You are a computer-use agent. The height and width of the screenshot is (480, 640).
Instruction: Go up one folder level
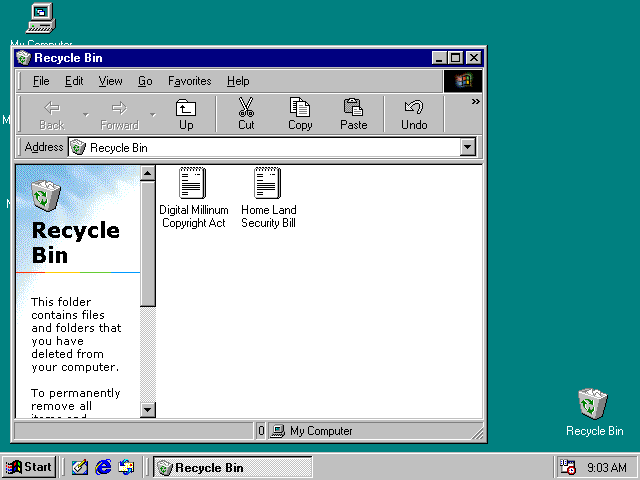(186, 115)
